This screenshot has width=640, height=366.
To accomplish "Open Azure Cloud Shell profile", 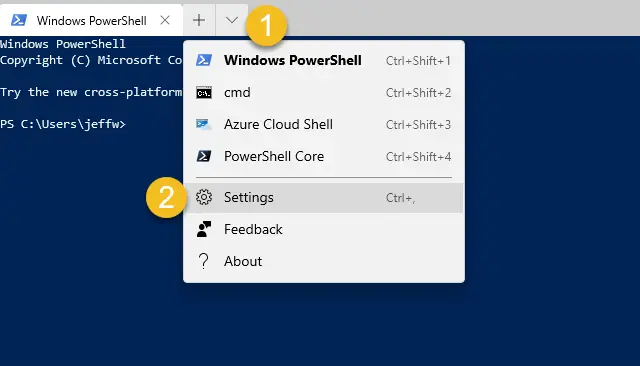I will pos(324,124).
